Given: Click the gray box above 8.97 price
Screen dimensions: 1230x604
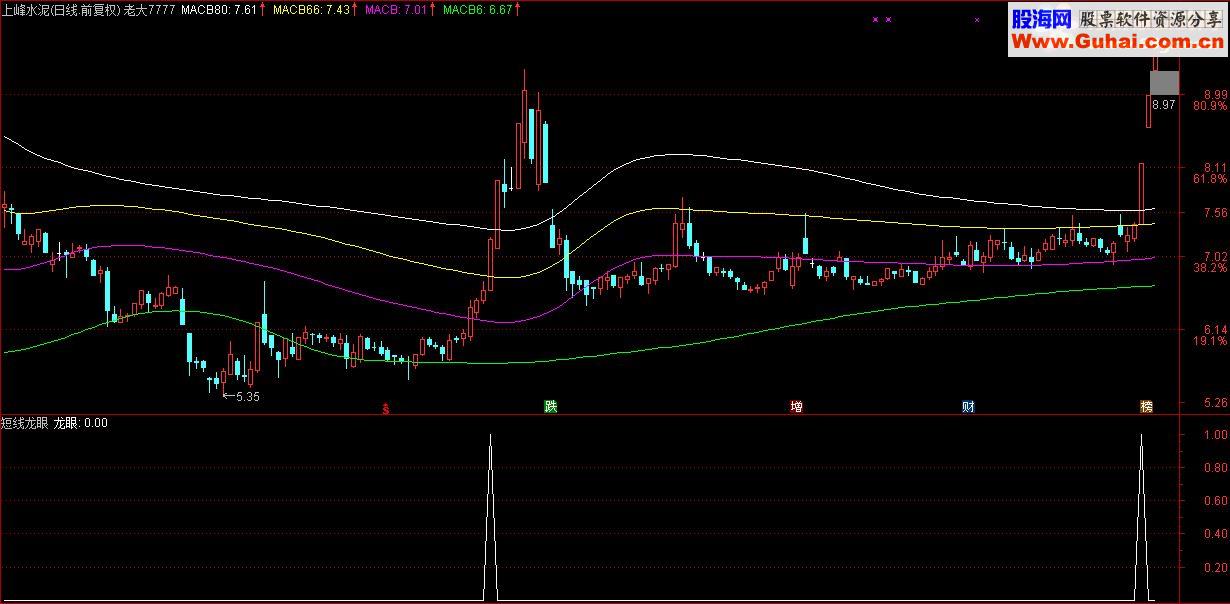Looking at the screenshot, I should click(x=1164, y=83).
